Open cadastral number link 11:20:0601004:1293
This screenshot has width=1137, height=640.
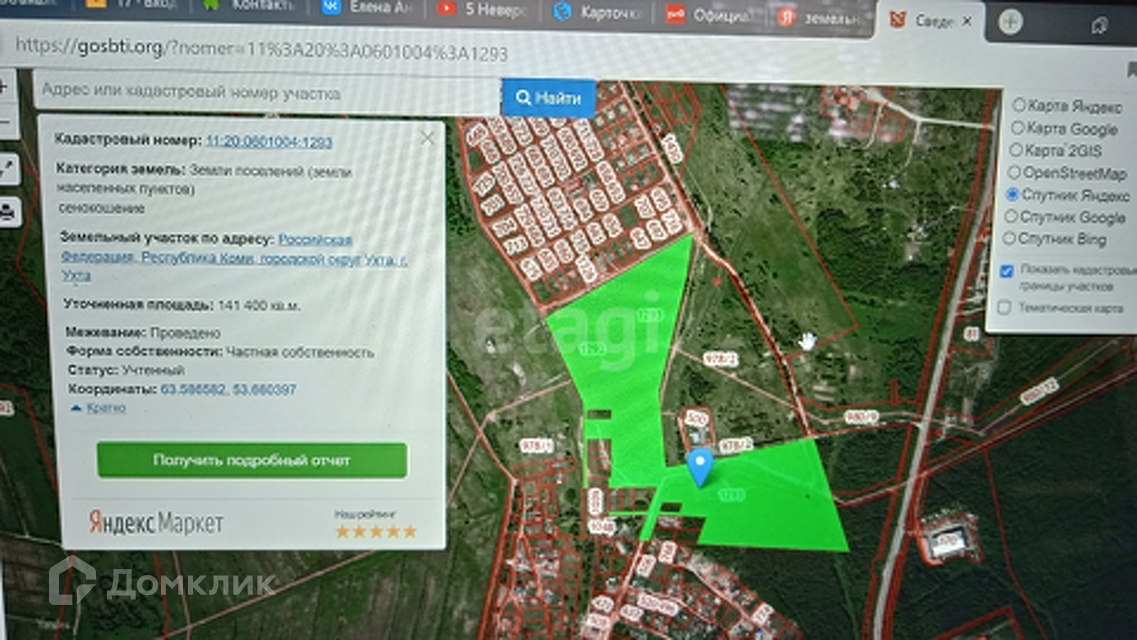tap(269, 142)
